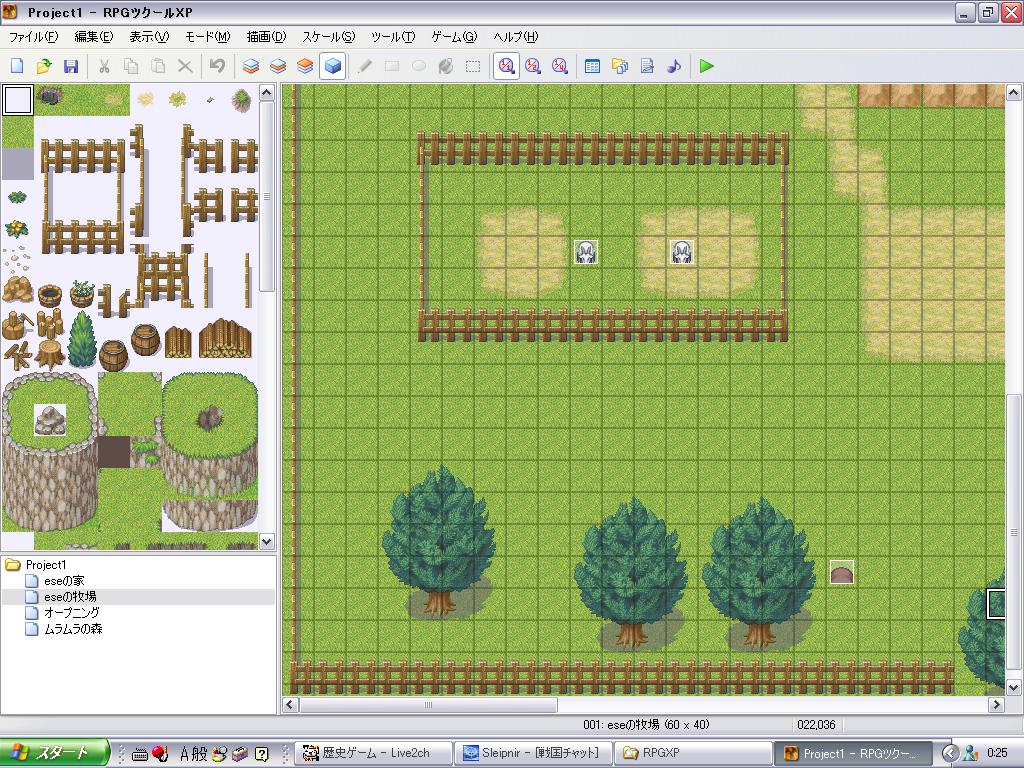Select the eseの牧場 map

point(70,597)
